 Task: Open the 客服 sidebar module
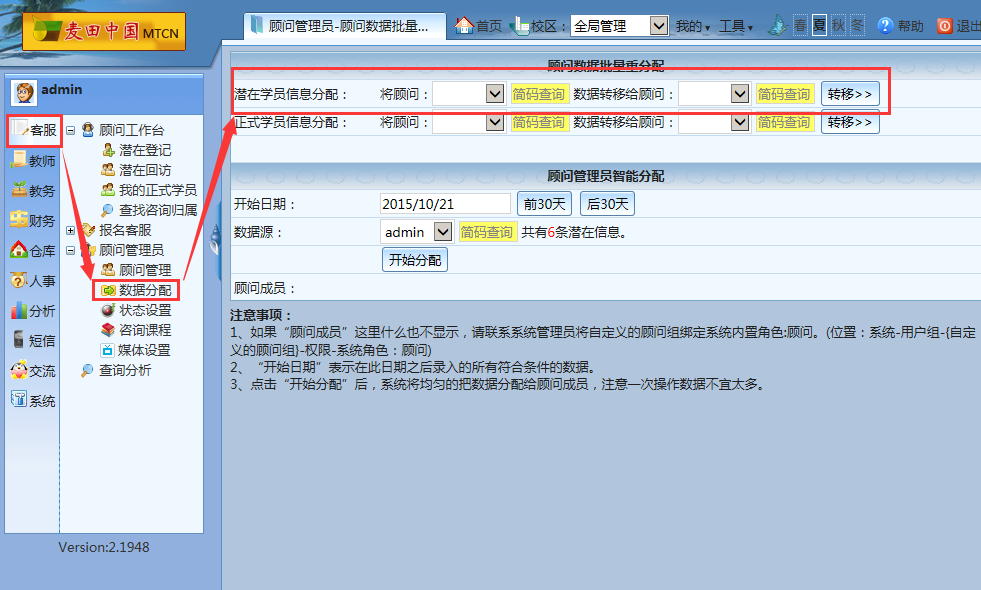[x=34, y=130]
